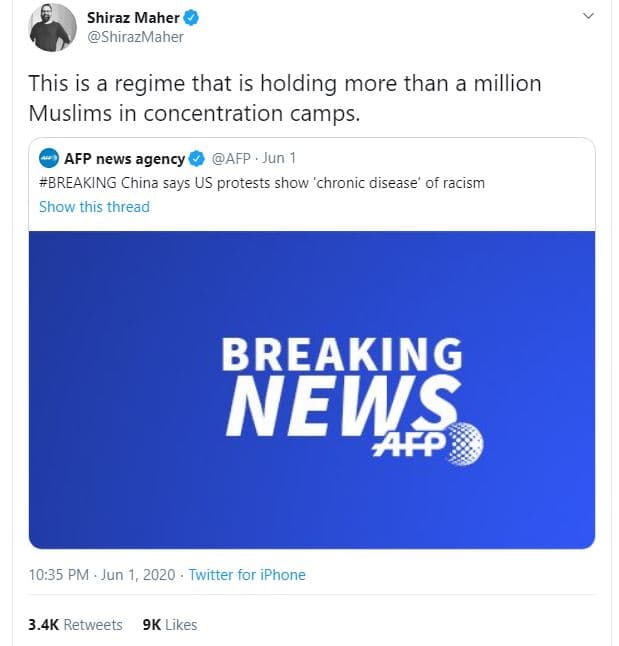Click the 10:35 PM Jun 1, 2020 timestamp
The width and height of the screenshot is (619, 646).
pyautogui.click(x=101, y=575)
